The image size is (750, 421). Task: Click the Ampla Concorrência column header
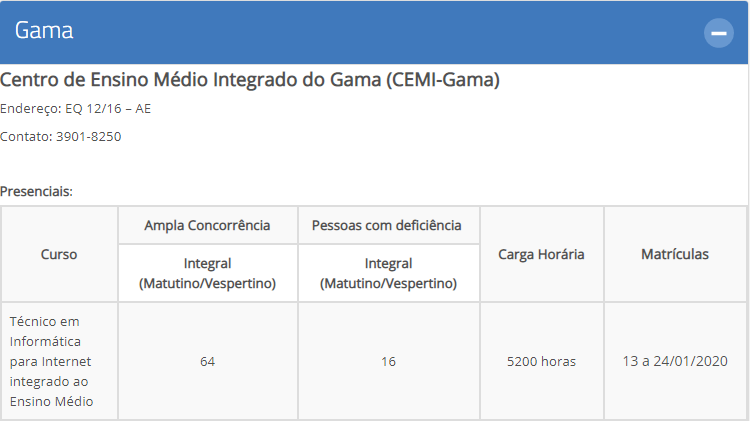click(208, 225)
